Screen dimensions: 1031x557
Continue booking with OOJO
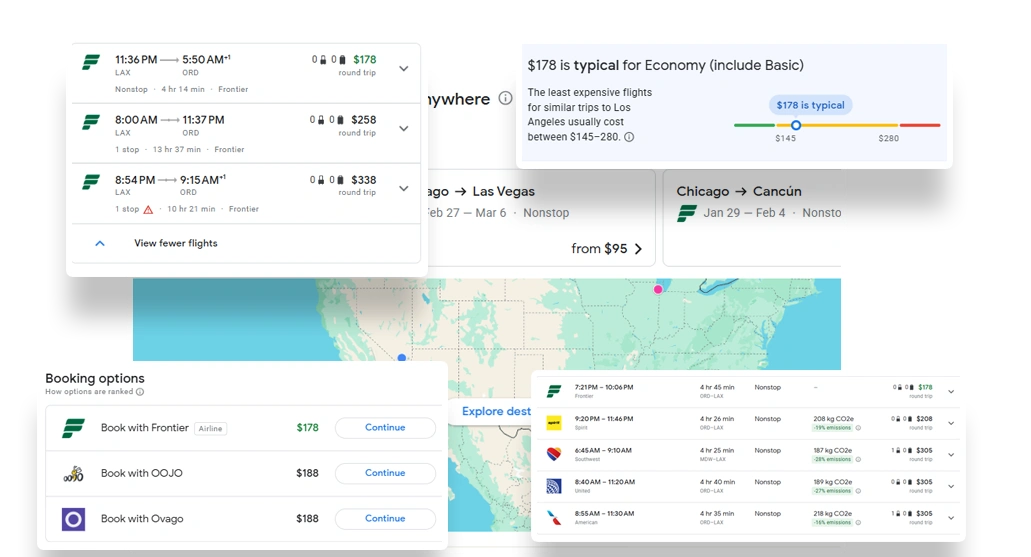[x=385, y=473]
